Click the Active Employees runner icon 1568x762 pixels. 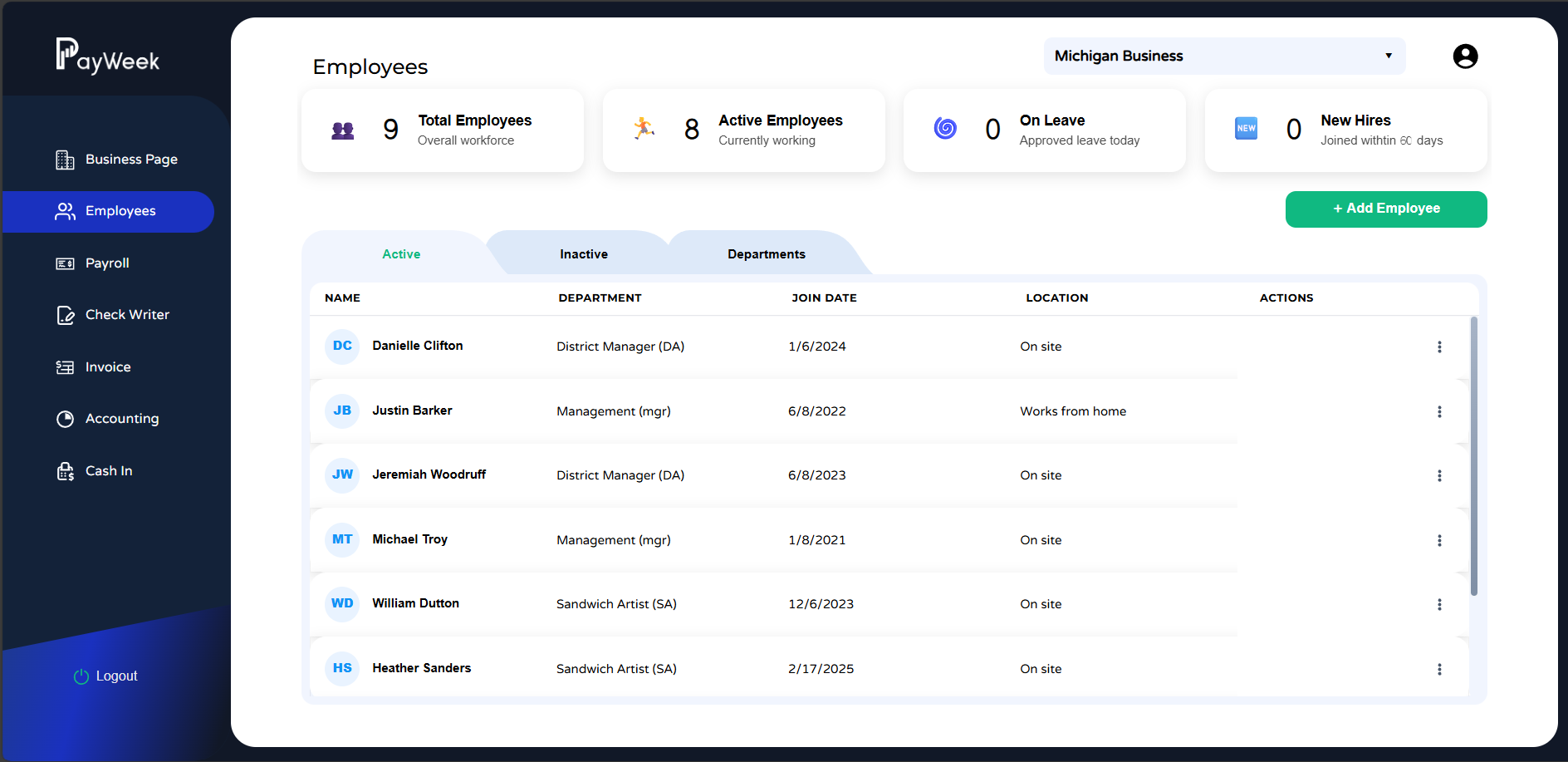click(x=644, y=128)
